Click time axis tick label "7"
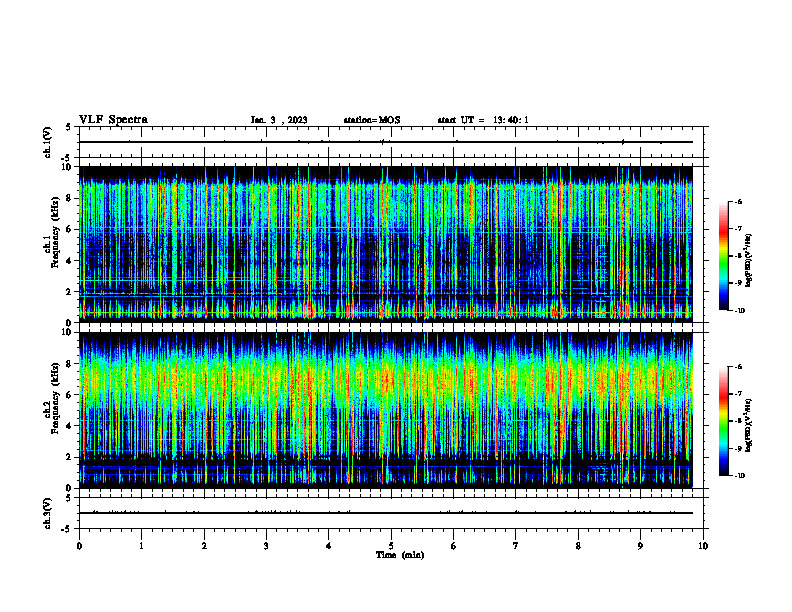 [516, 546]
